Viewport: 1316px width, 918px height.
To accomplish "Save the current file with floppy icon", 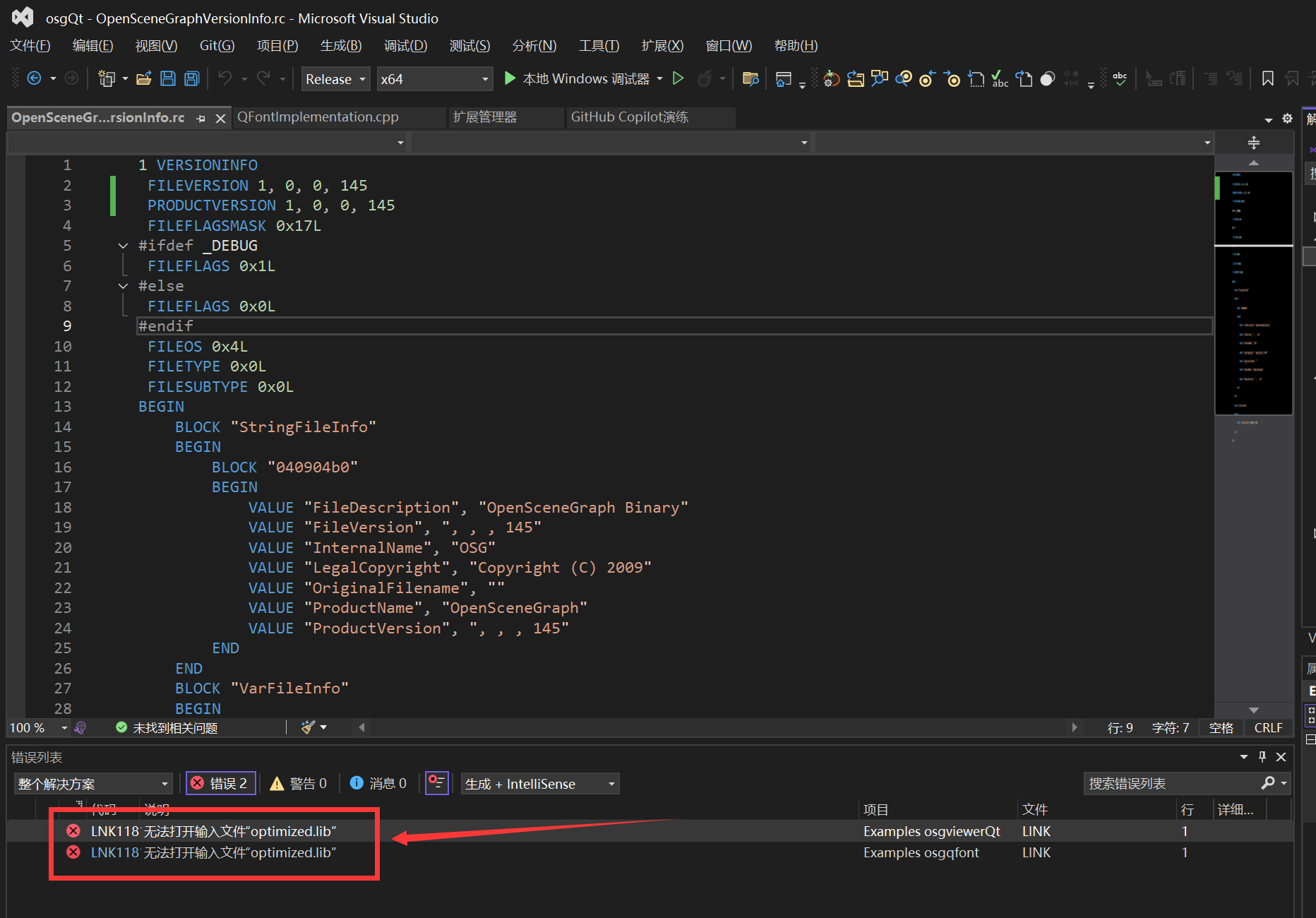I will (168, 78).
